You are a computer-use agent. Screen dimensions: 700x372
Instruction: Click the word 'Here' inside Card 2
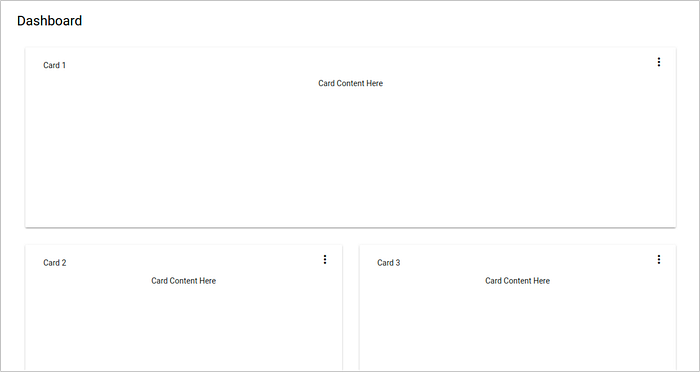coord(208,280)
